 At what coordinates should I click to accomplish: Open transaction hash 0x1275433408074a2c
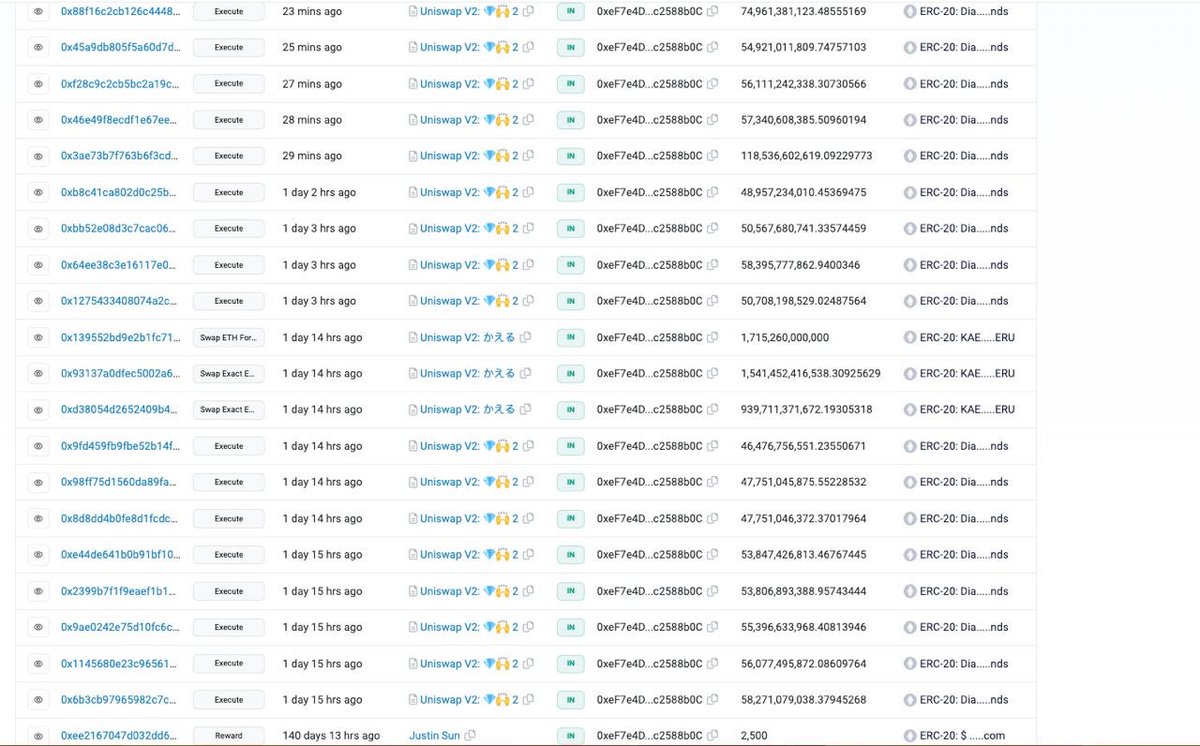[x=118, y=301]
